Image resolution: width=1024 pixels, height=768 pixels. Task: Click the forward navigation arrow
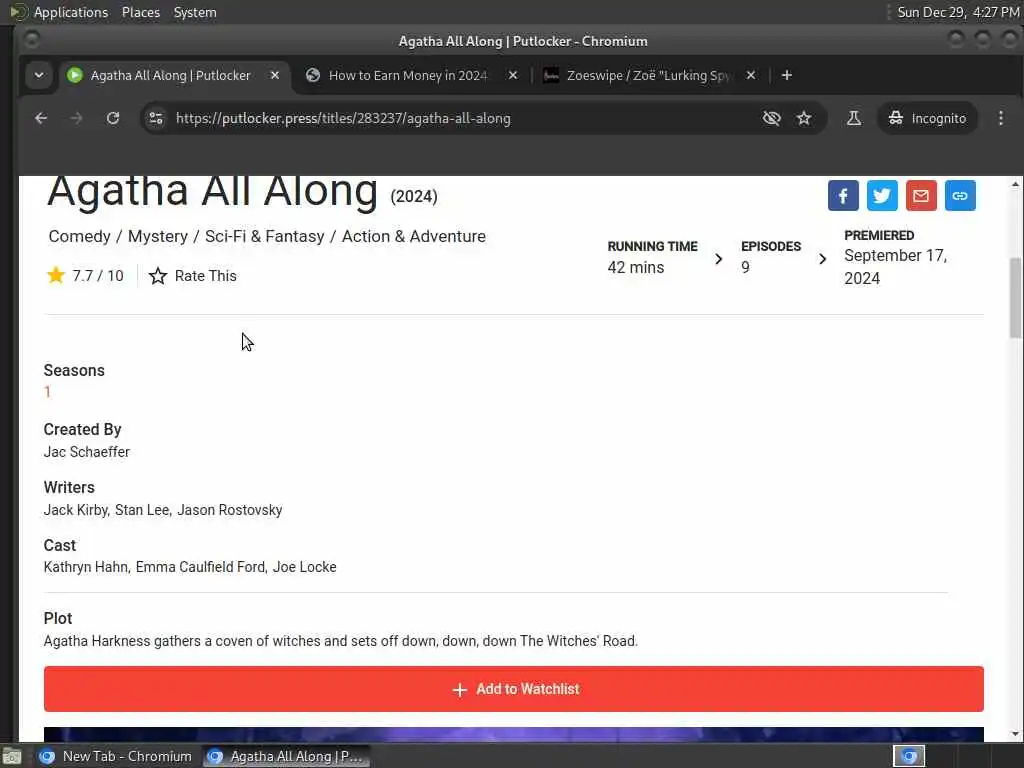[x=76, y=118]
